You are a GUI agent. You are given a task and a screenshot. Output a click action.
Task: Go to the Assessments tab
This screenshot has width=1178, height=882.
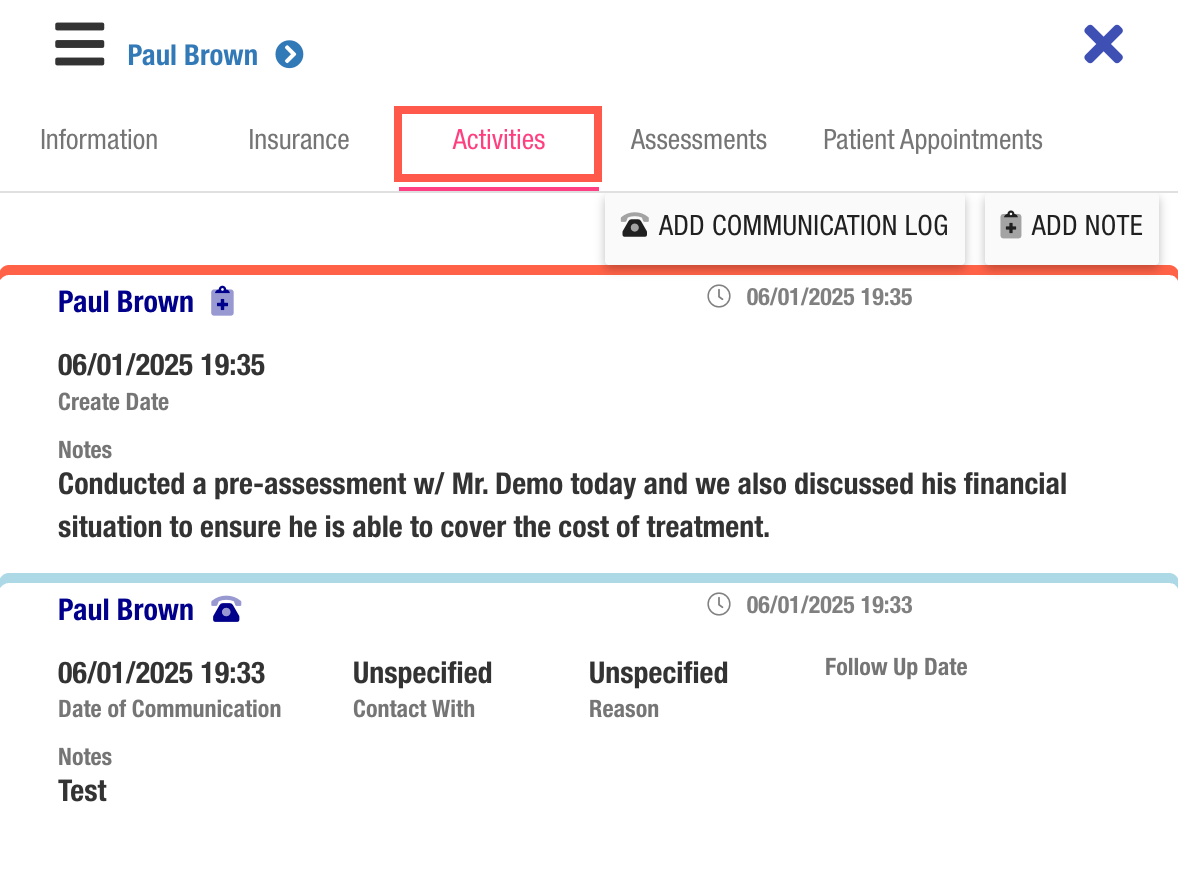point(698,140)
